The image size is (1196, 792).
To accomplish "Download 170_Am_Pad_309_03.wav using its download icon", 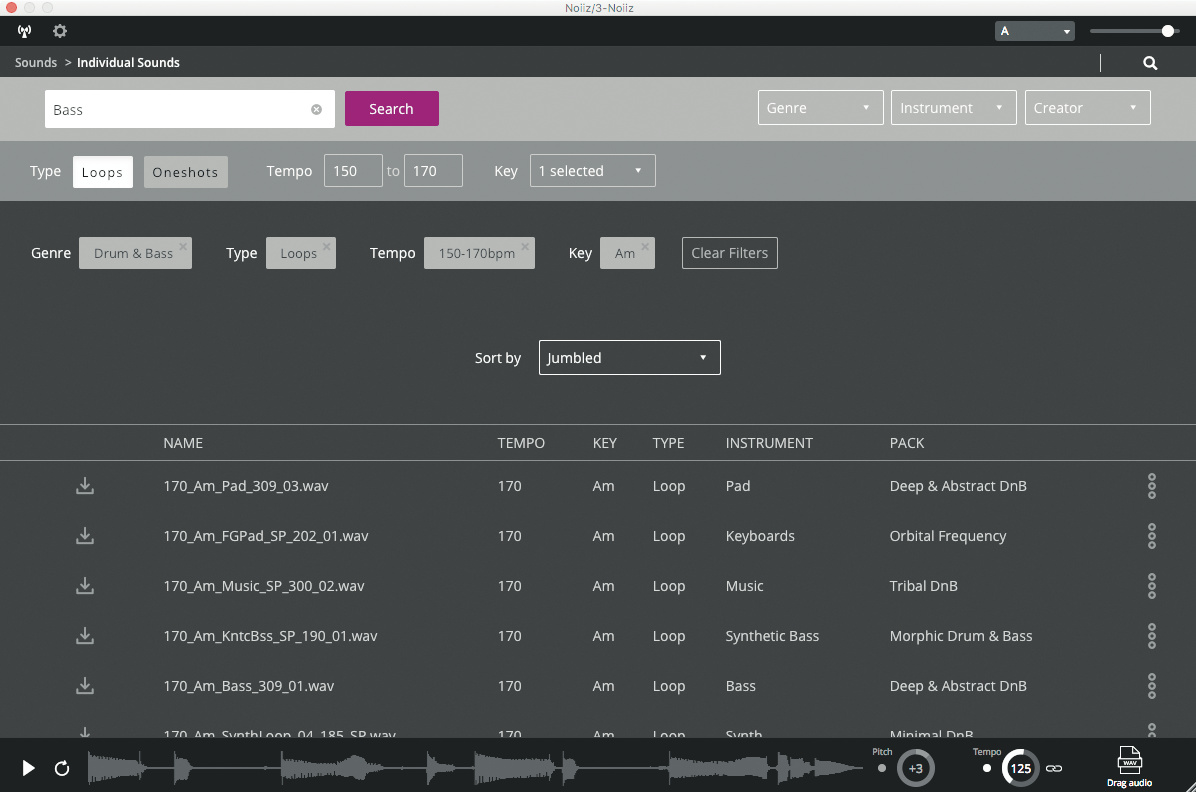I will point(85,486).
